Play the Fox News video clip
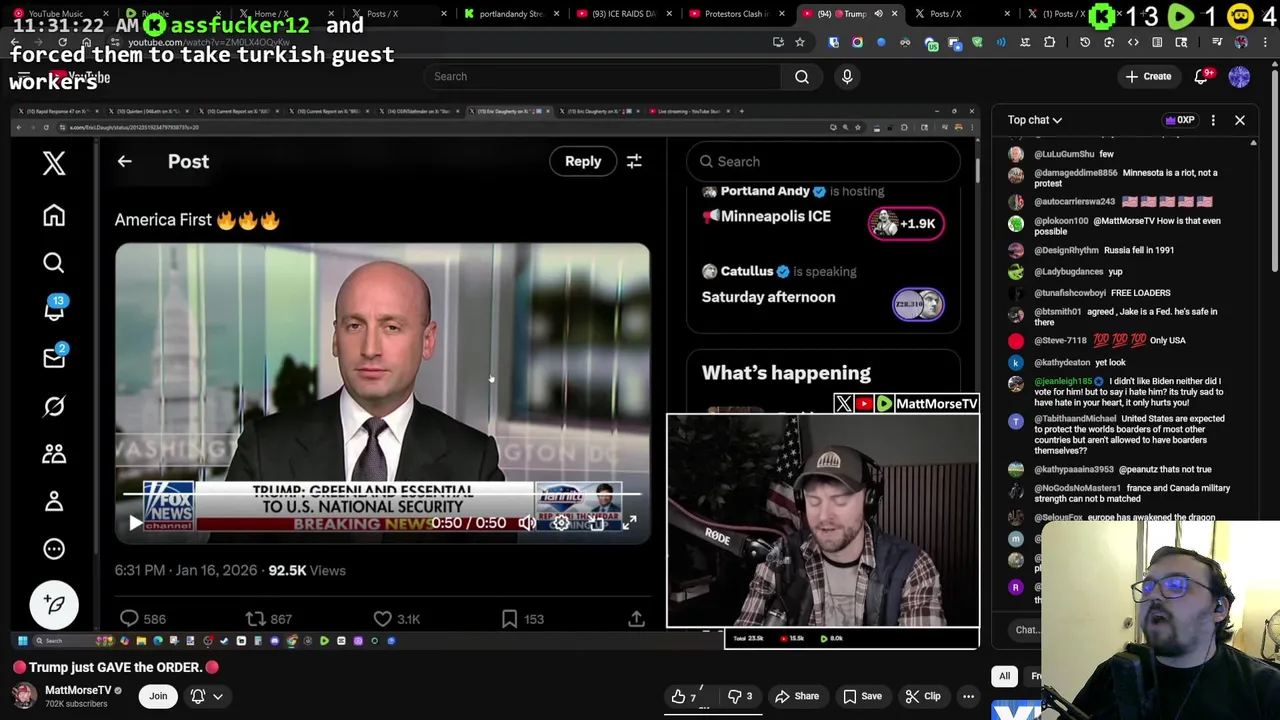This screenshot has height=720, width=1280. click(x=135, y=523)
